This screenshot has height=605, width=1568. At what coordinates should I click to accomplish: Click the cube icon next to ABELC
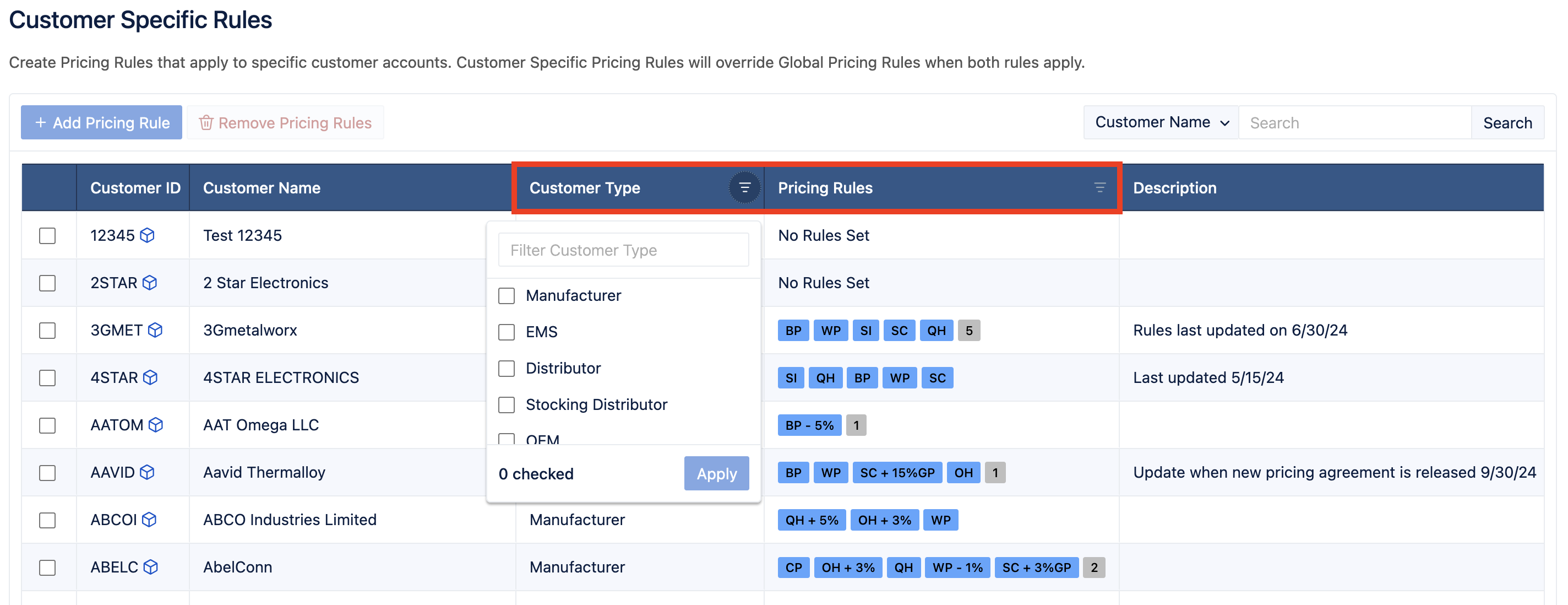150,567
